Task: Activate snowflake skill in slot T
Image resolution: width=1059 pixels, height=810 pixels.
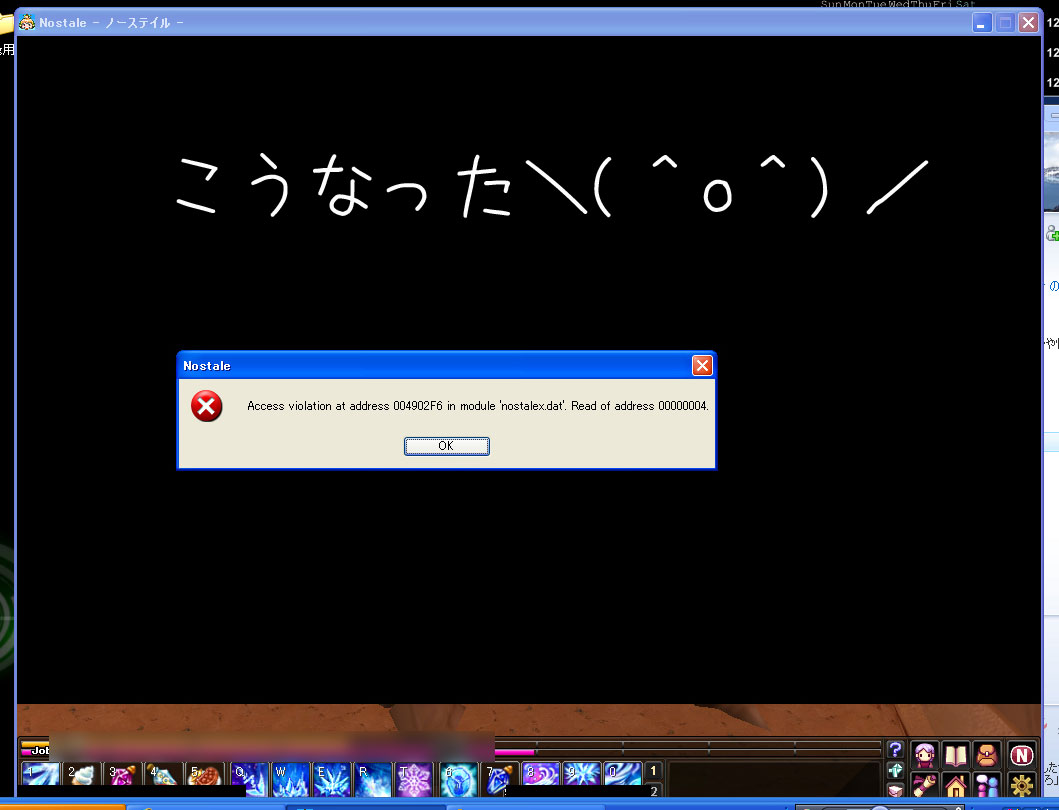Action: coord(413,778)
